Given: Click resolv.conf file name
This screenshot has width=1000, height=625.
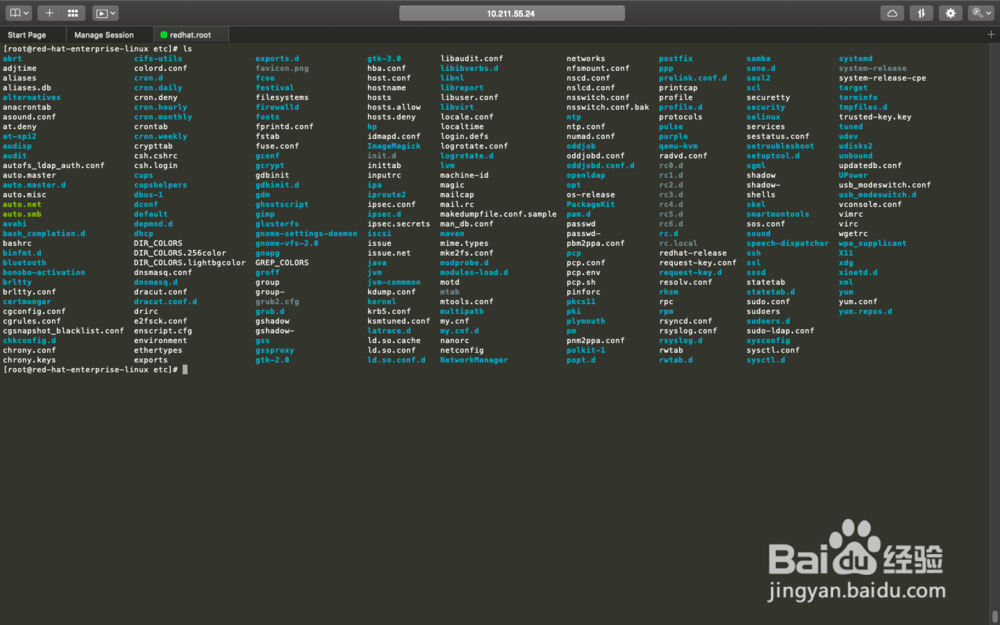Looking at the screenshot, I should pyautogui.click(x=686, y=282).
